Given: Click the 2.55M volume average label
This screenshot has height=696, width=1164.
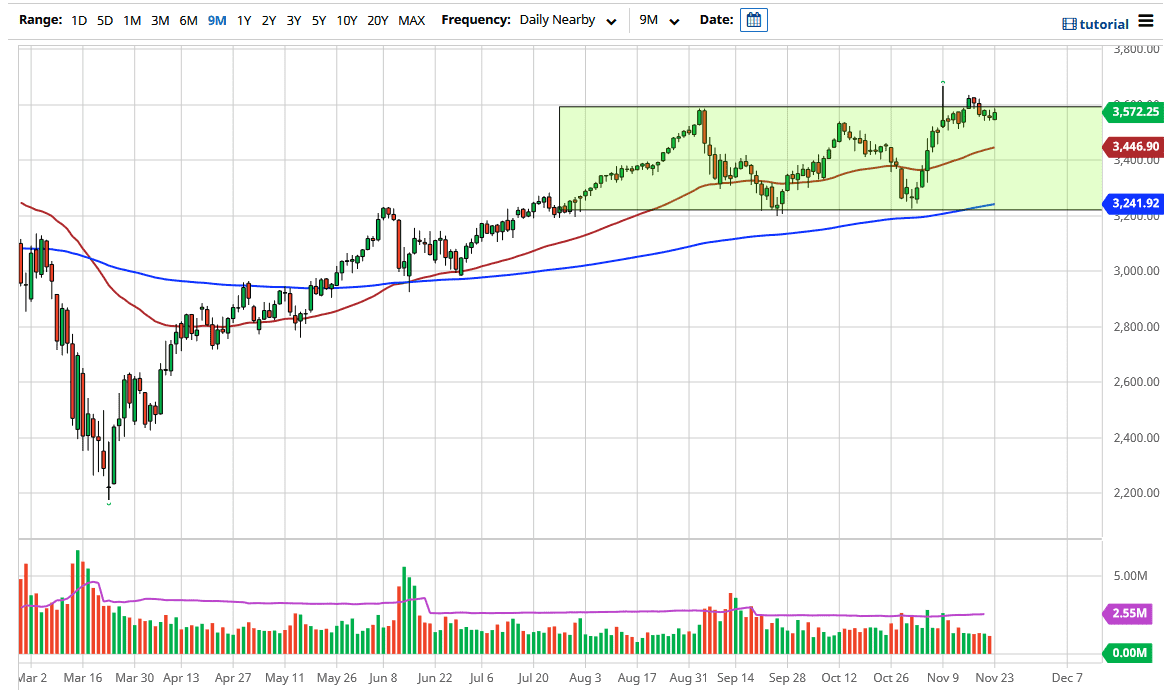Looking at the screenshot, I should (x=1128, y=614).
